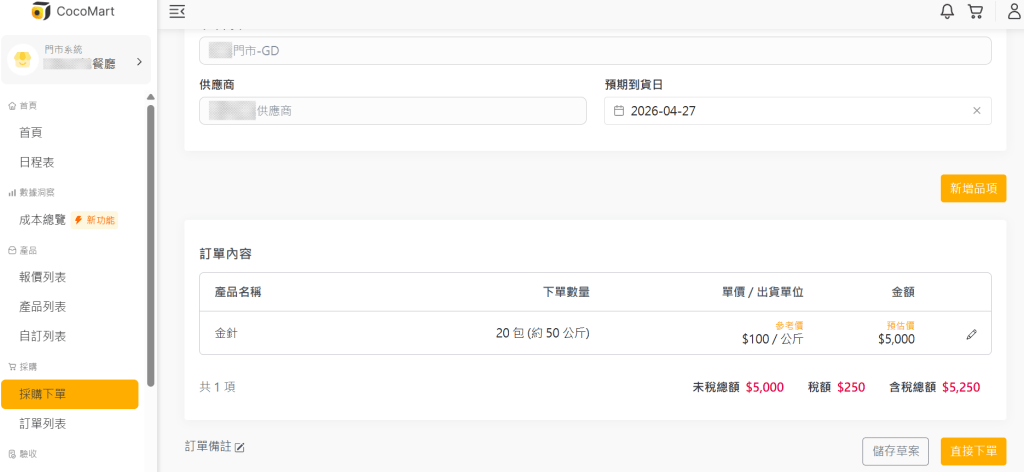Viewport: 1024px width, 472px height.
Task: Click the pencil edit icon for 金針
Action: point(971,334)
